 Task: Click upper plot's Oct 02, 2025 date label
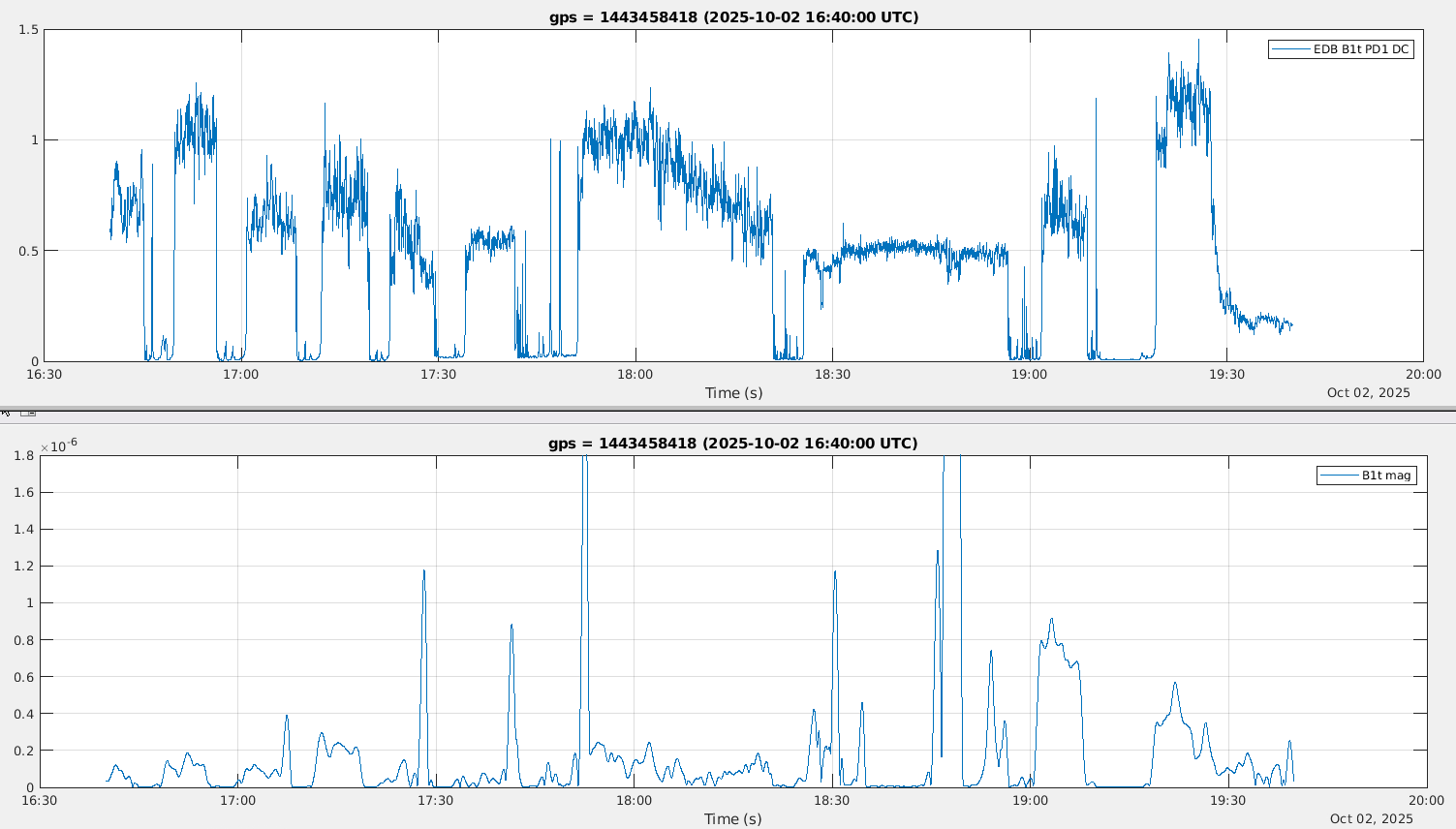1368,392
